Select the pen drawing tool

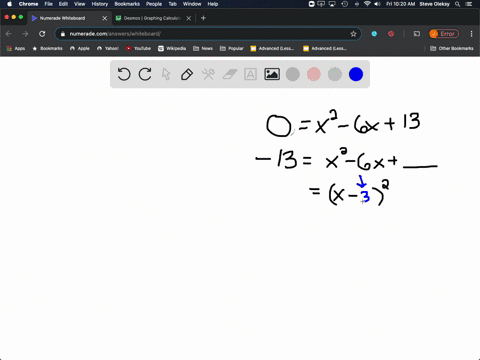click(187, 74)
